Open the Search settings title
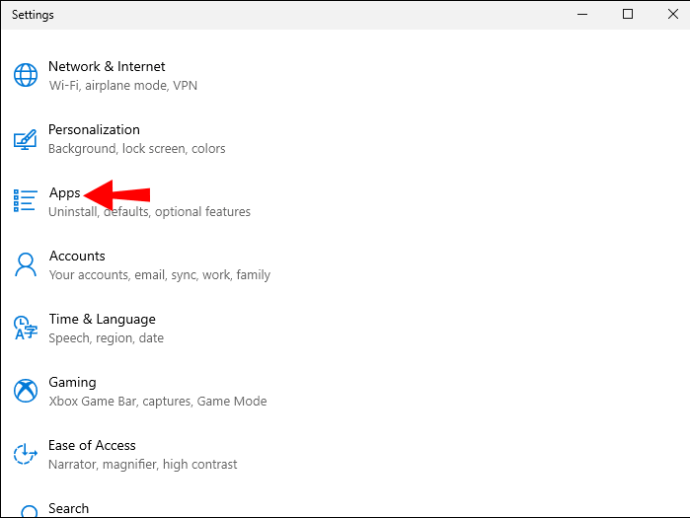Viewport: 690px width, 518px height. [x=69, y=508]
